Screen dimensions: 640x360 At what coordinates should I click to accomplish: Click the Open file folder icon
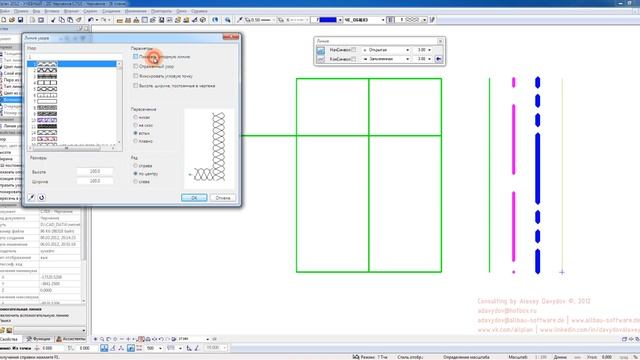pyautogui.click(x=12, y=20)
